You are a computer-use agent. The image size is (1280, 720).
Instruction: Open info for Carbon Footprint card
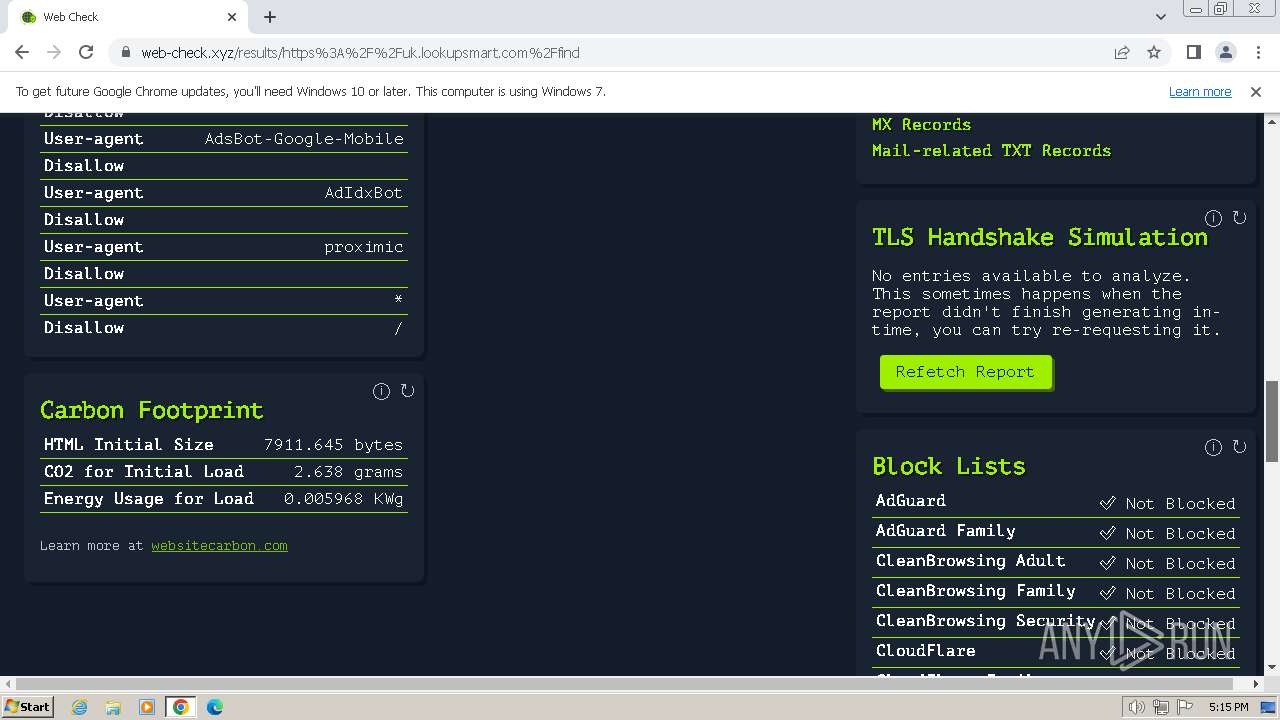(x=381, y=391)
